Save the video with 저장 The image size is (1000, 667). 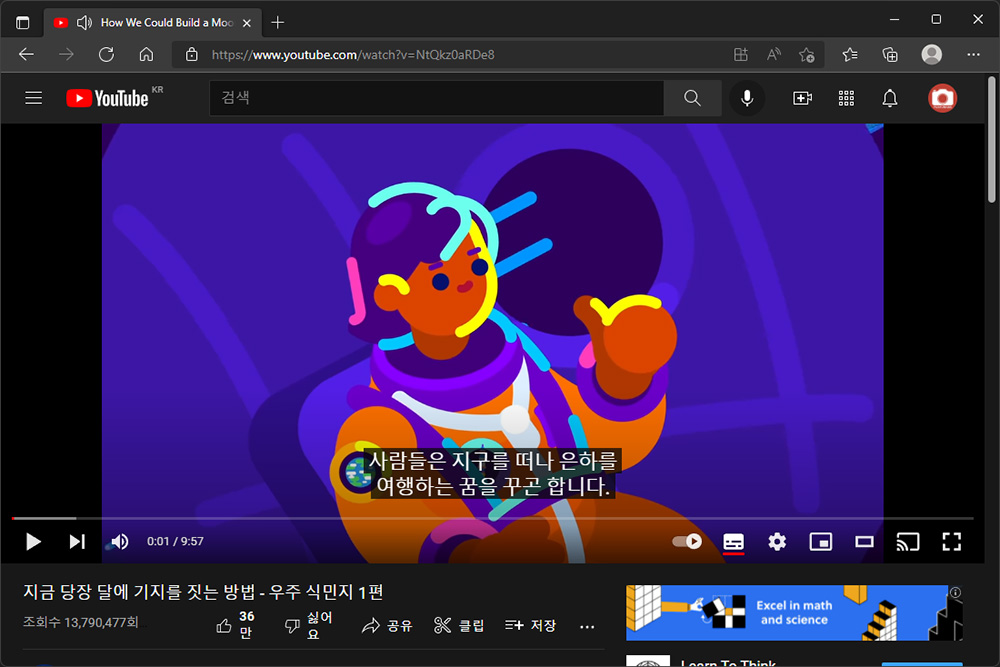tap(531, 626)
